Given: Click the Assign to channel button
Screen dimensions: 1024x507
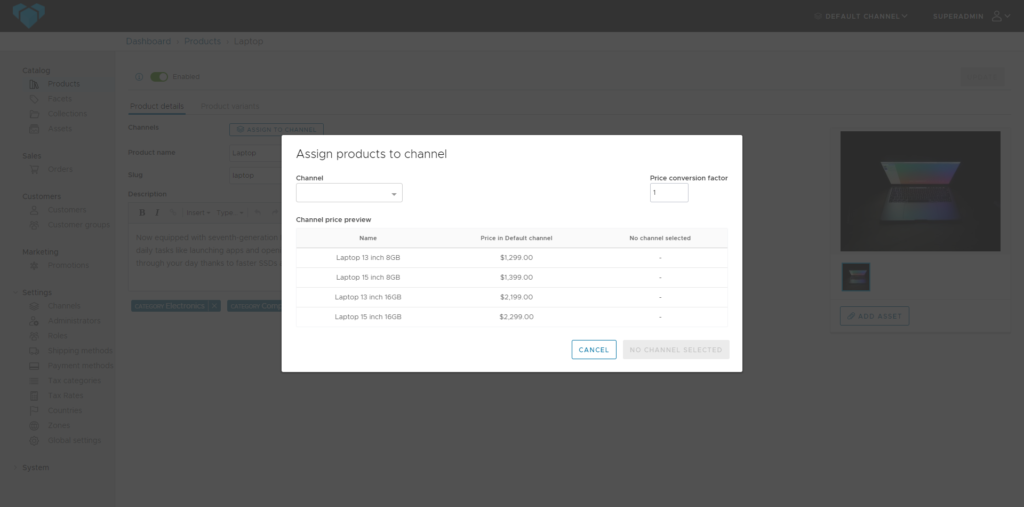Looking at the screenshot, I should pos(276,129).
